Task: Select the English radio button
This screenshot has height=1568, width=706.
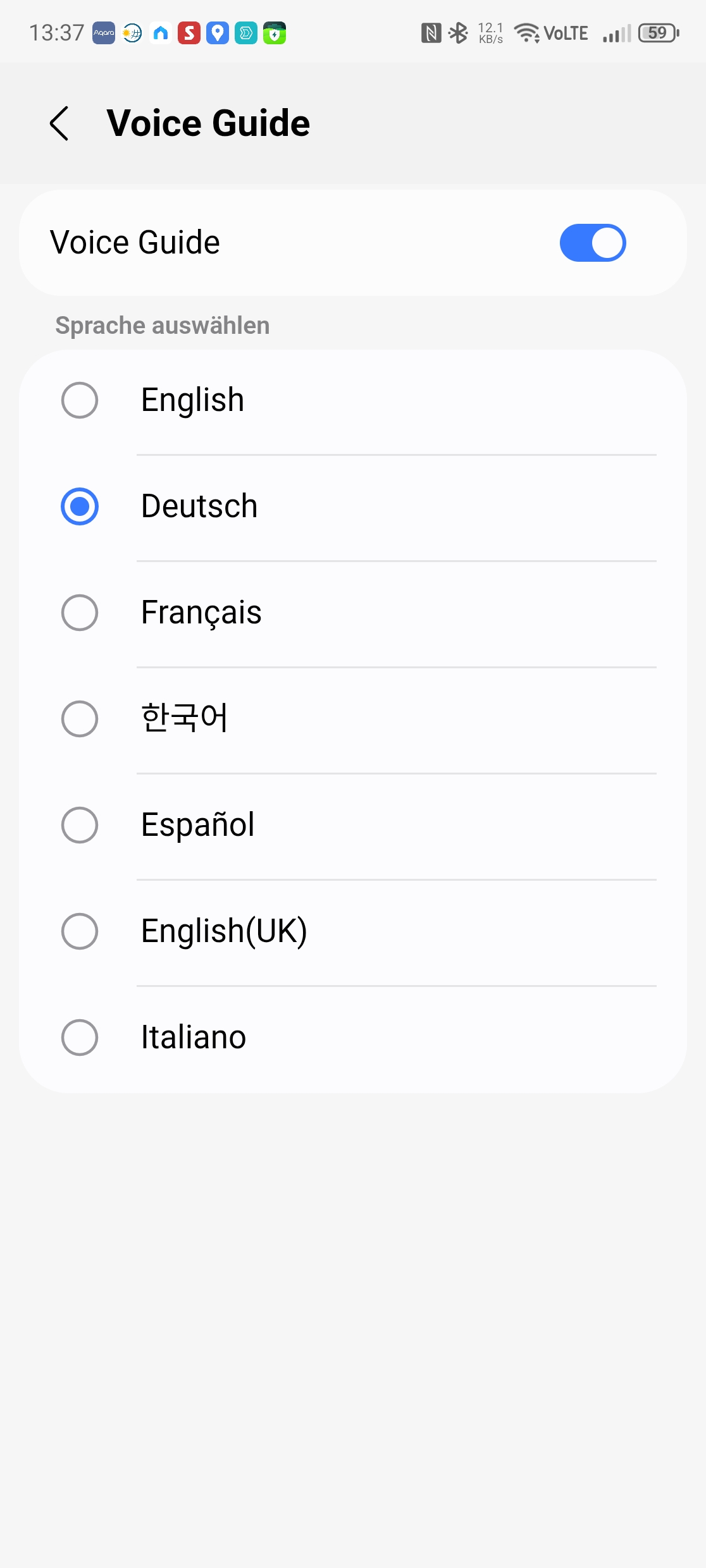Action: tap(80, 400)
